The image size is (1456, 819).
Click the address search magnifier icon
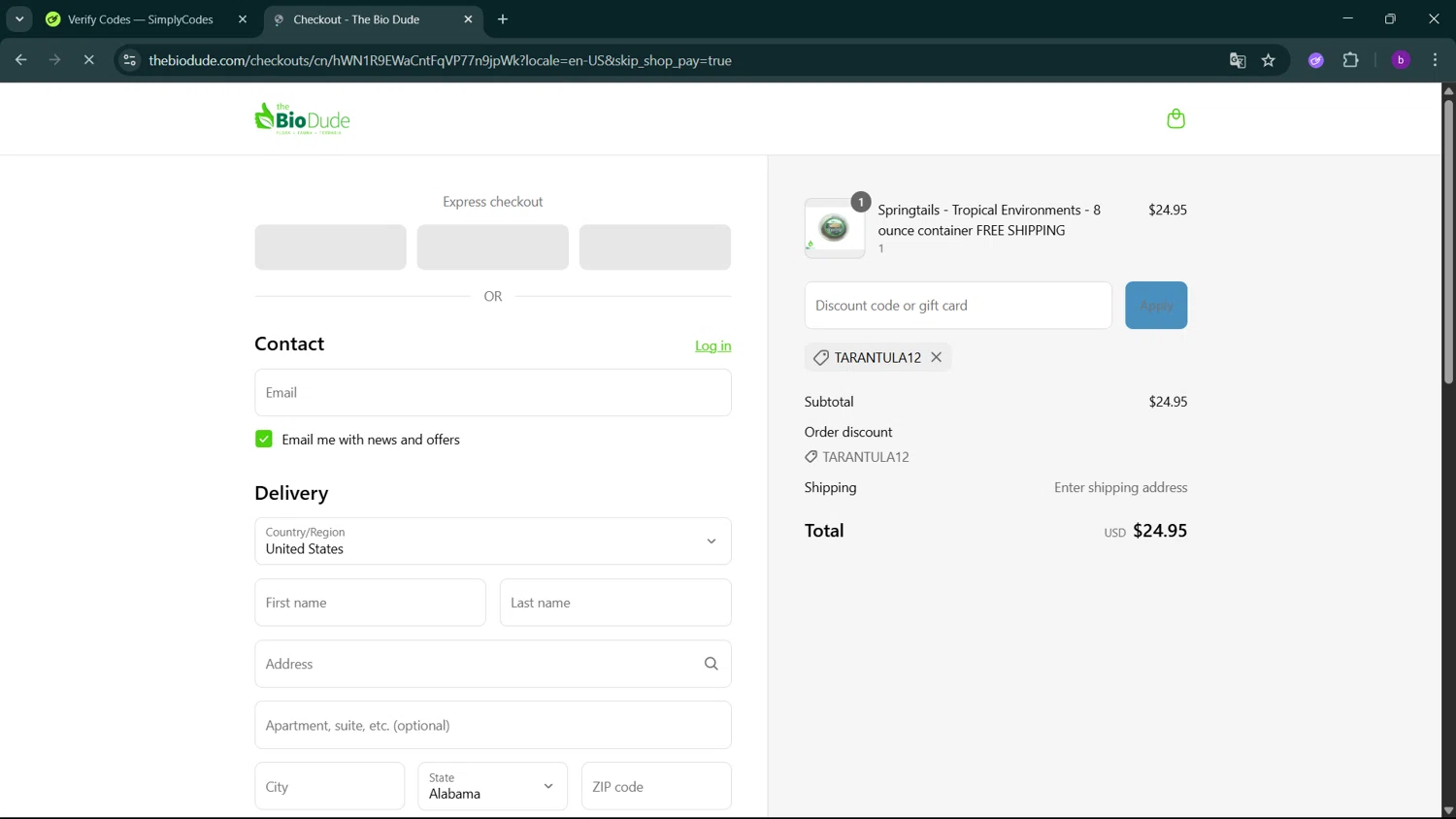pyautogui.click(x=711, y=664)
